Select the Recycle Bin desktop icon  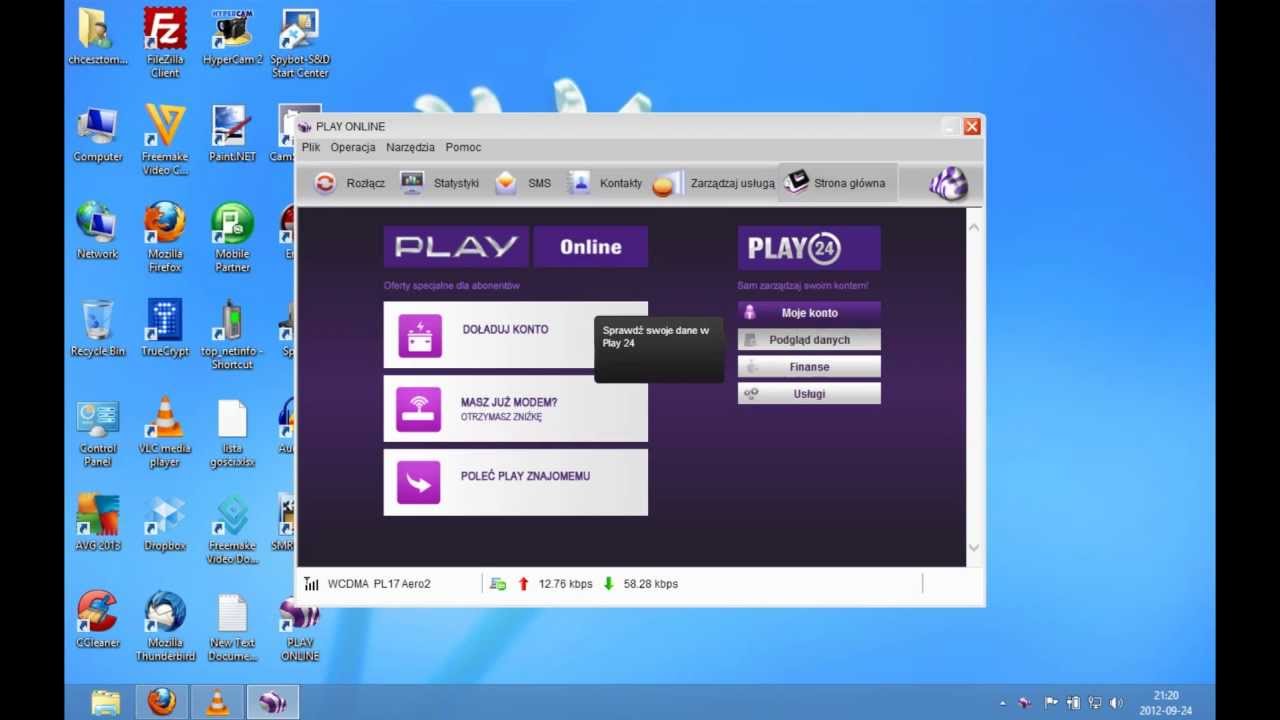(x=98, y=329)
